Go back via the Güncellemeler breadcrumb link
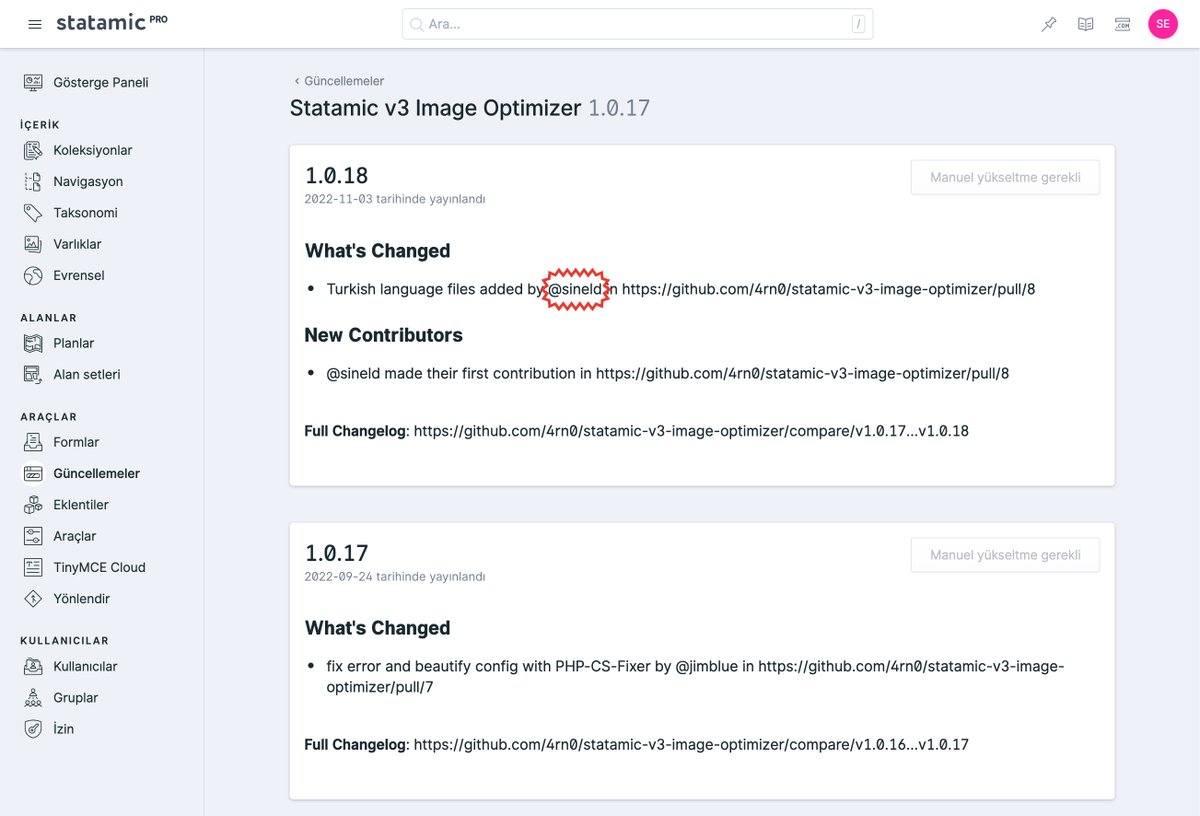 (x=342, y=80)
